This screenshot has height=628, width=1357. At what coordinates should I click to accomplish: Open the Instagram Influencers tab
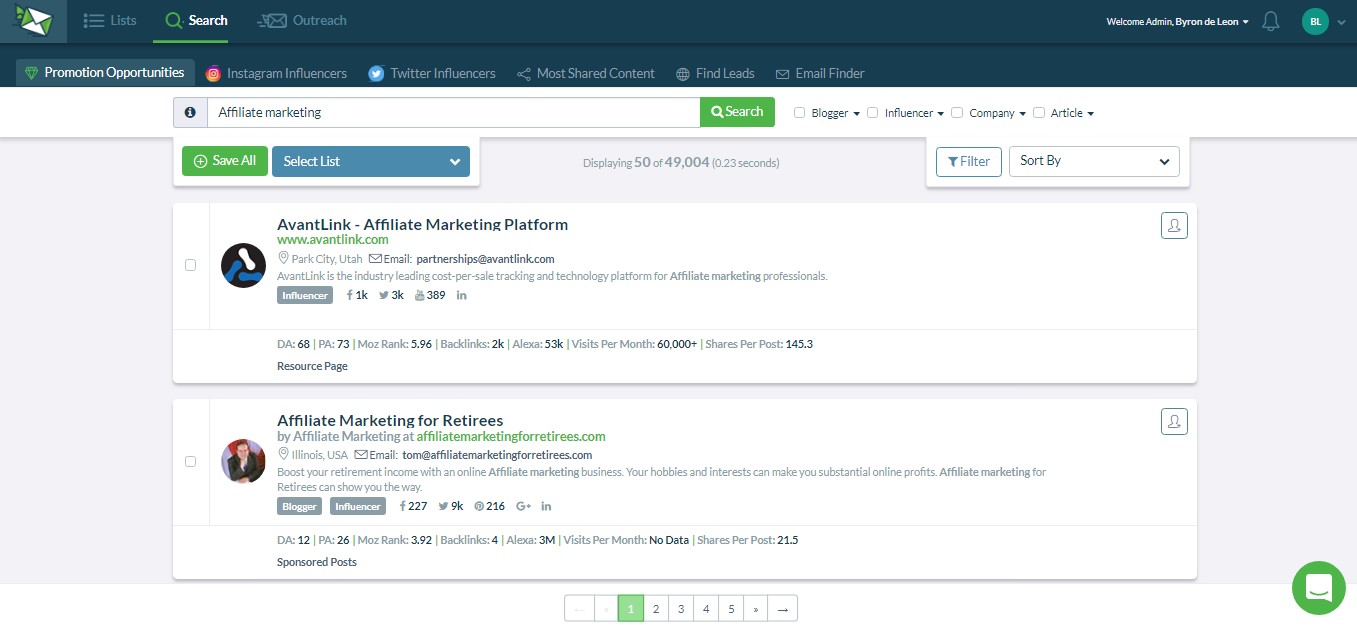pos(276,73)
